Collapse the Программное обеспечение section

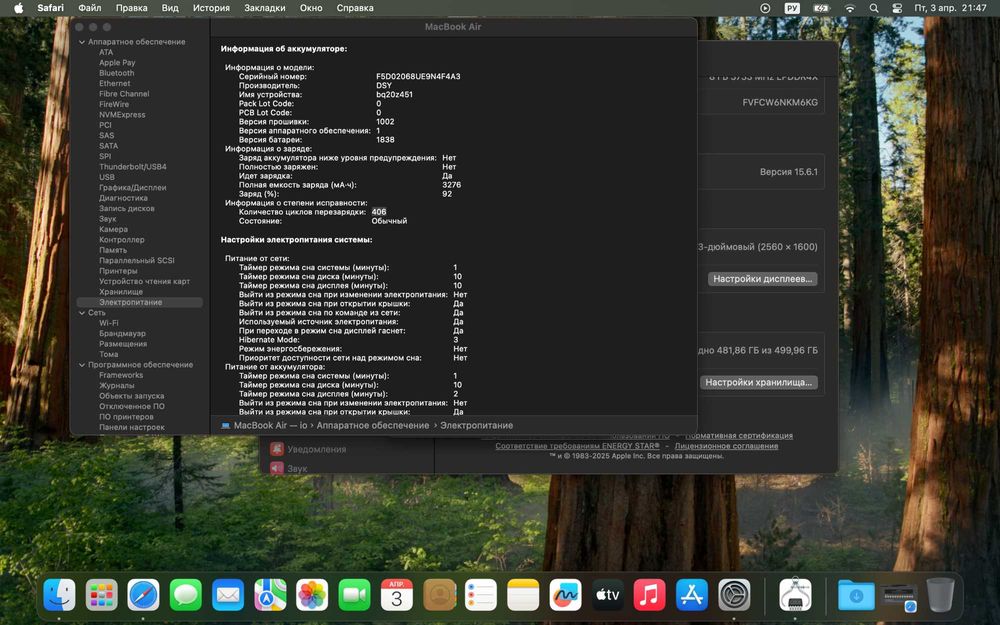pos(82,365)
